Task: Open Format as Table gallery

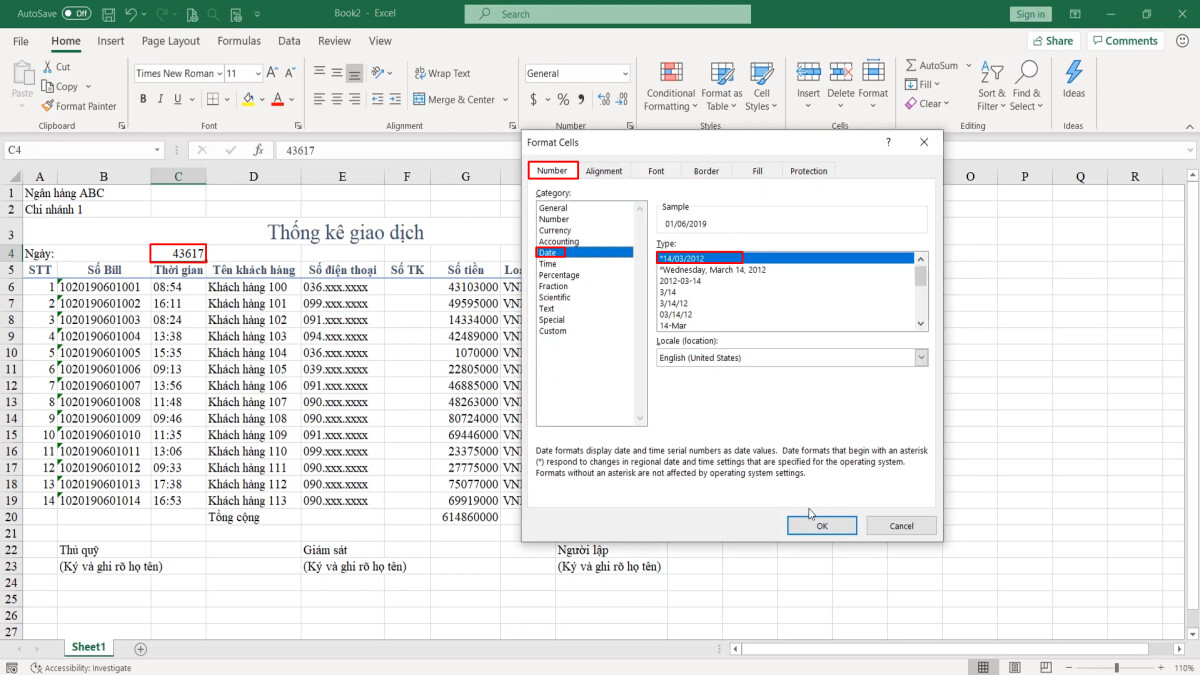Action: 722,87
